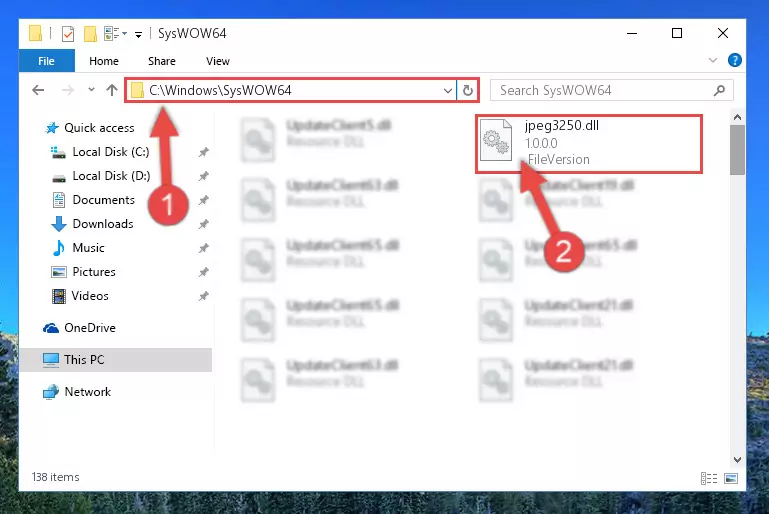This screenshot has width=769, height=514.
Task: Open Pictures in the navigation pane
Action: [94, 272]
